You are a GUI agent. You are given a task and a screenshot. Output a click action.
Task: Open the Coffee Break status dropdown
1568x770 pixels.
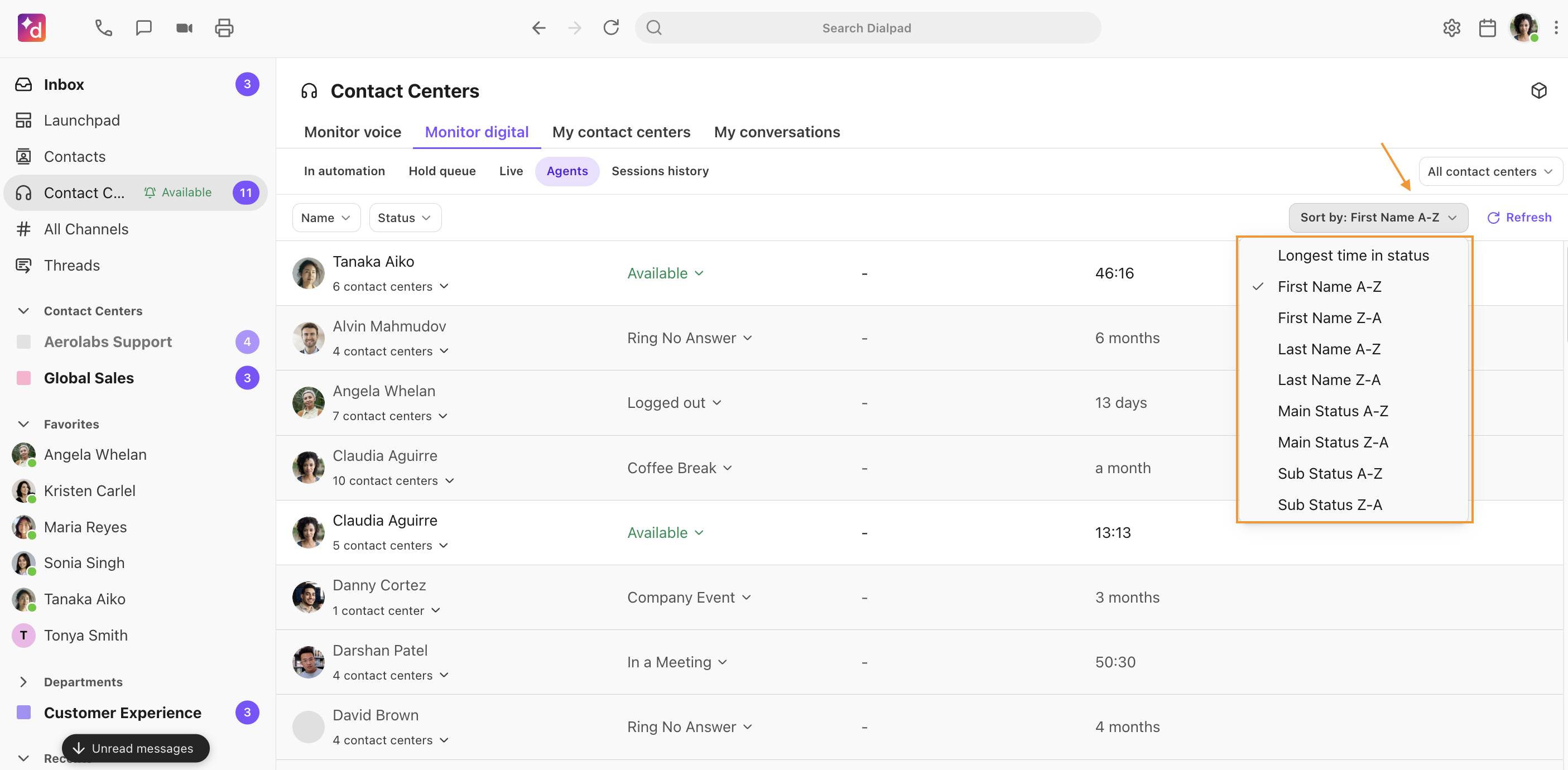(x=680, y=468)
